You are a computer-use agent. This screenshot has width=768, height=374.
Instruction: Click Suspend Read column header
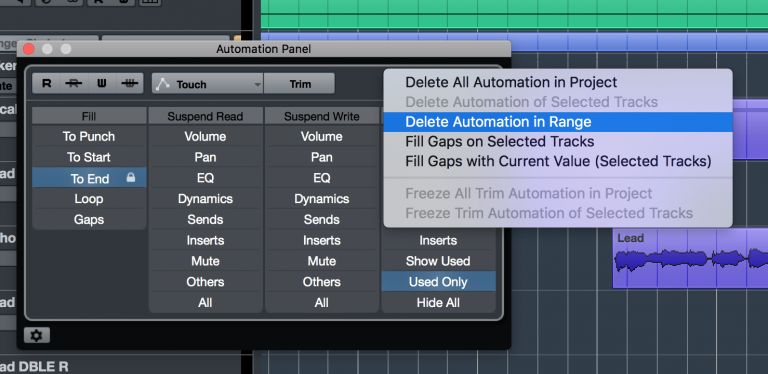pos(205,117)
